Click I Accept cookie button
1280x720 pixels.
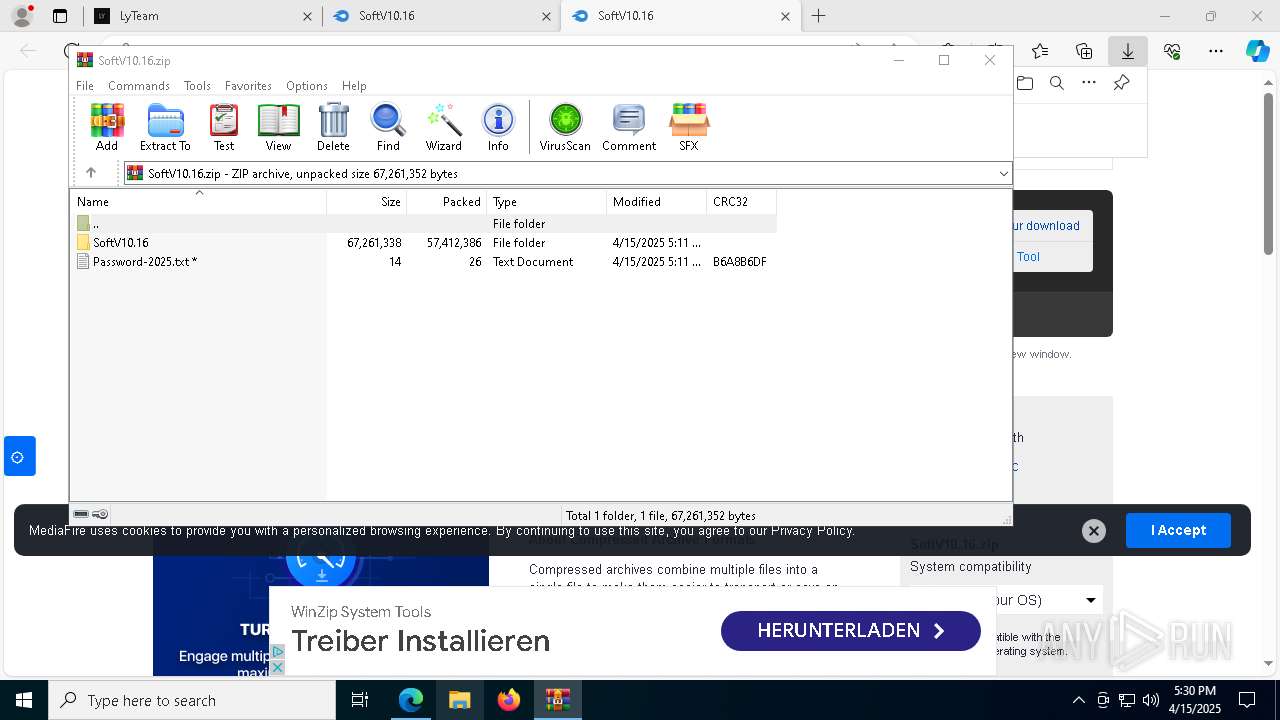pyautogui.click(x=1178, y=530)
